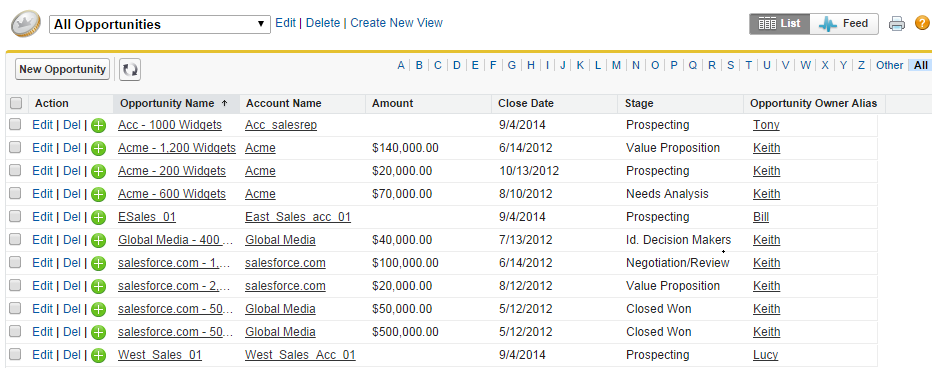Check the Acc - 1000 Widgets row checkbox
This screenshot has width=932, height=368.
[15, 124]
